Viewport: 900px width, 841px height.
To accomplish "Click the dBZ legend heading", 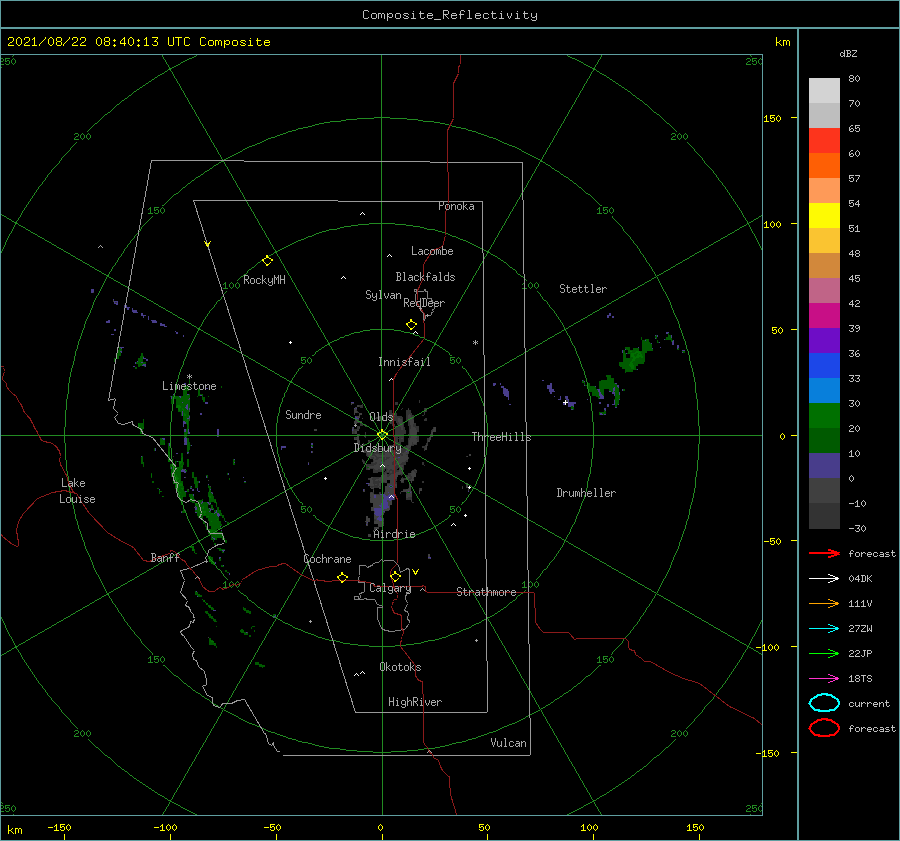I will (848, 53).
